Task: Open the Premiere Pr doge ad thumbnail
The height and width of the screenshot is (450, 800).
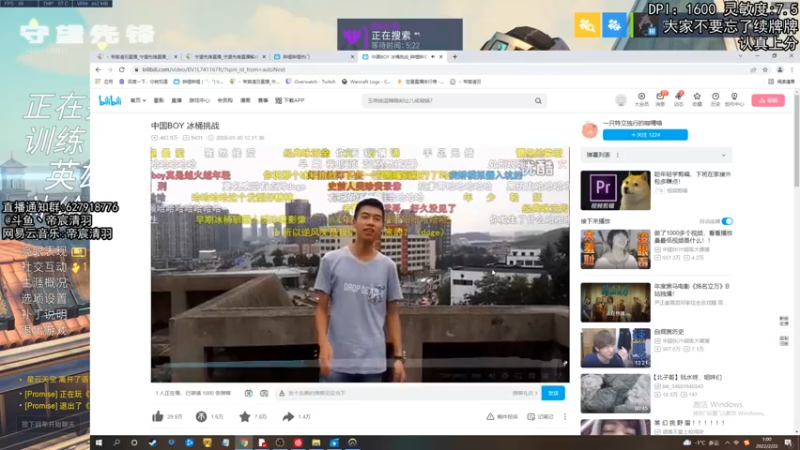Action: [615, 190]
